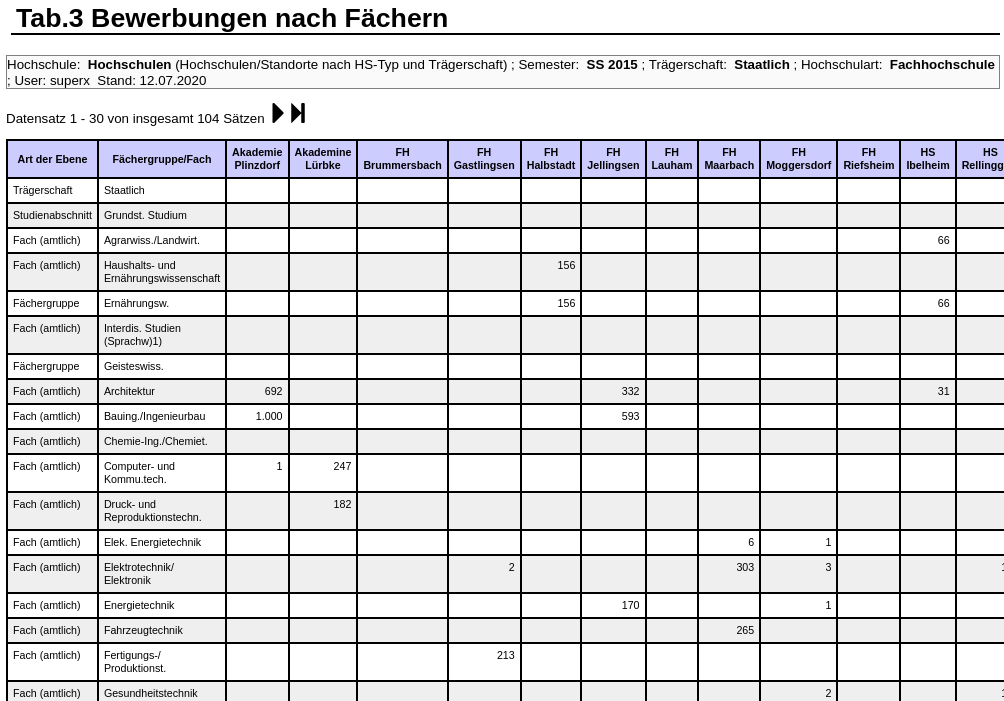Select the 'Bauing./Ingenieurbau' row label
Viewport: 1004px width, 701px height.
tap(154, 416)
